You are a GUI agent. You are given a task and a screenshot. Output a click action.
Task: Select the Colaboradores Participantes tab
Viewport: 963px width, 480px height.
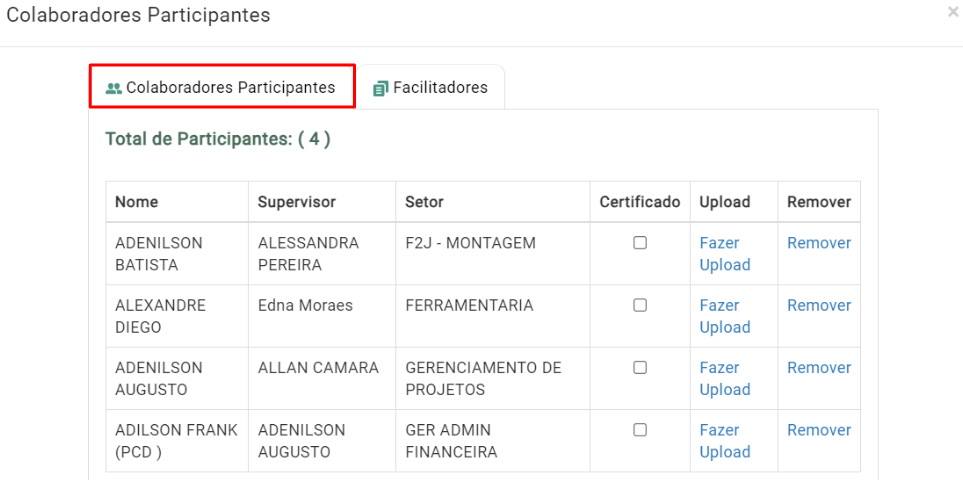(x=222, y=87)
